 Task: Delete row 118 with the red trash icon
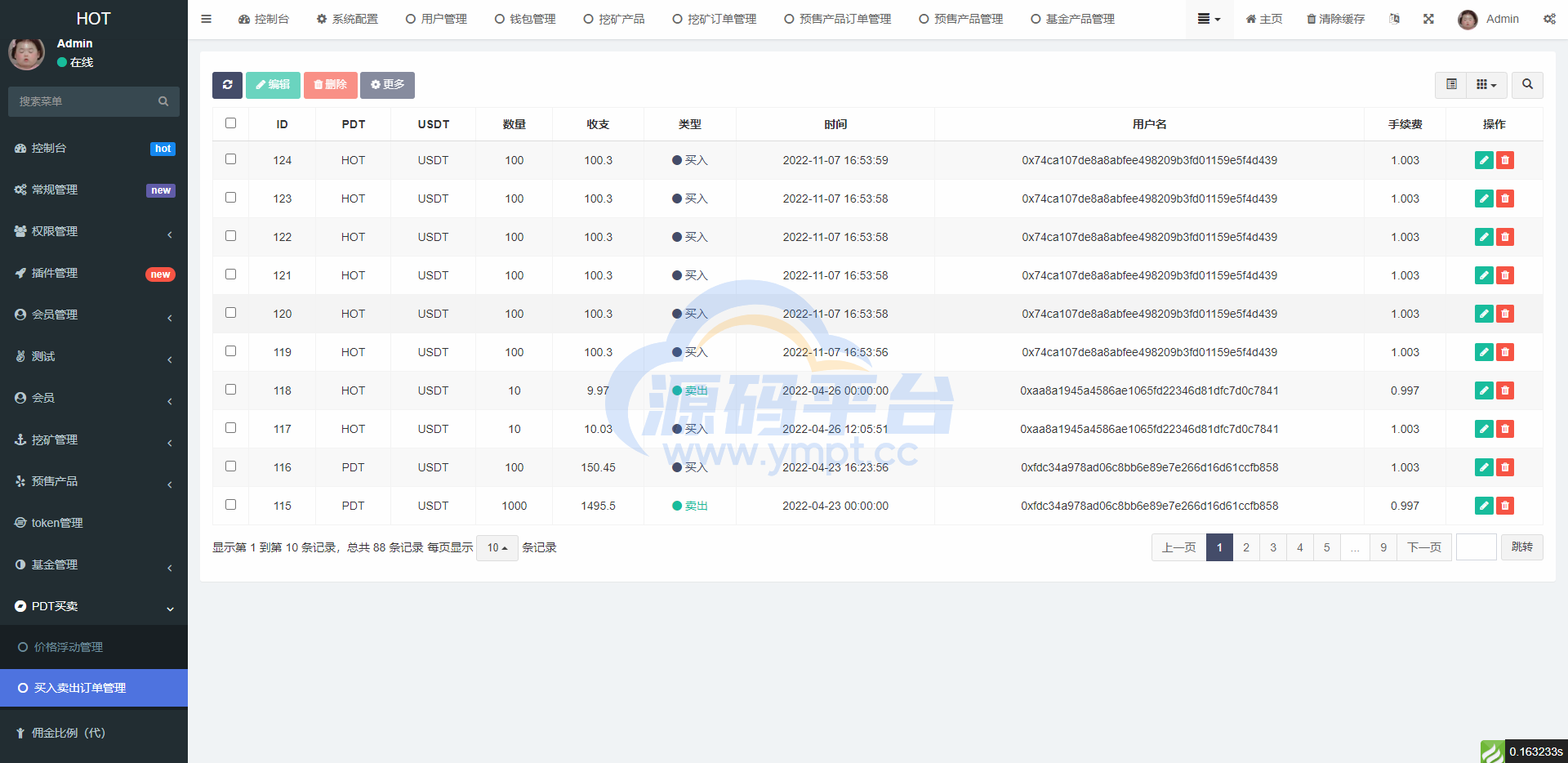(x=1505, y=390)
